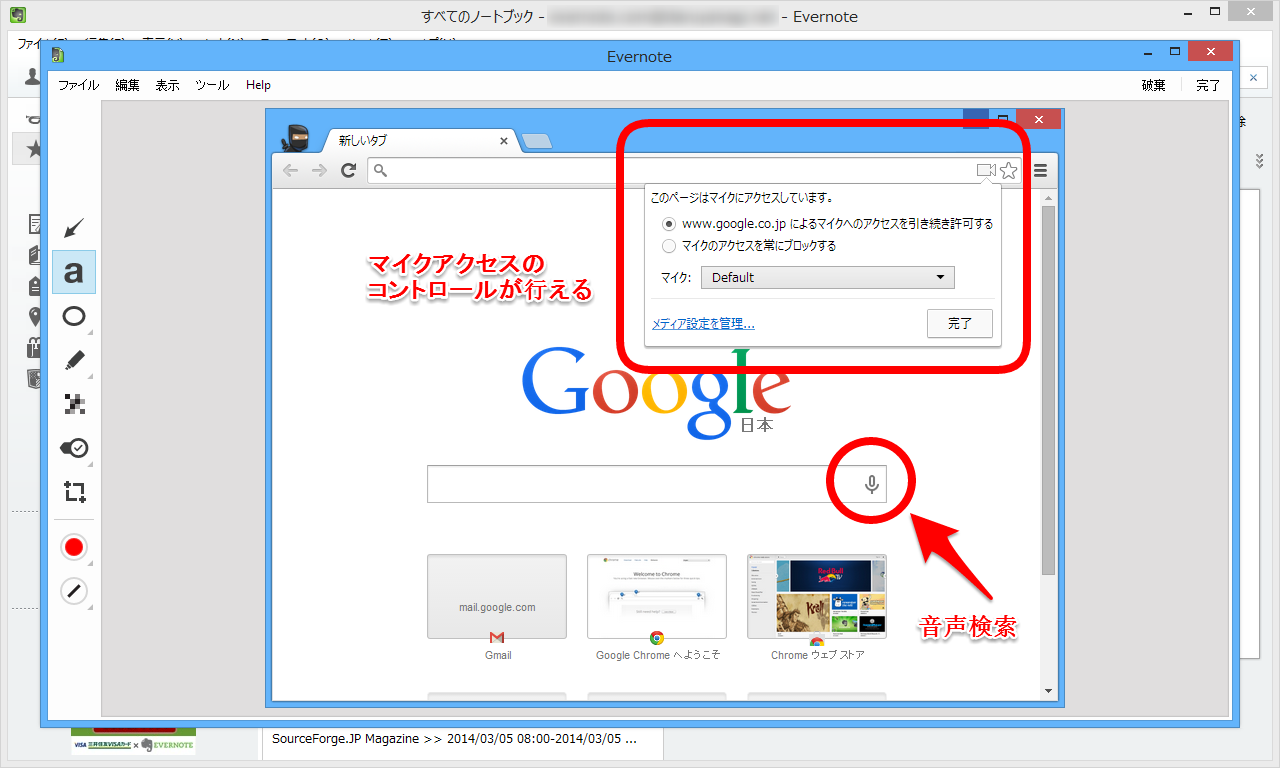Open the Chrome hamburger menu

coord(1039,170)
